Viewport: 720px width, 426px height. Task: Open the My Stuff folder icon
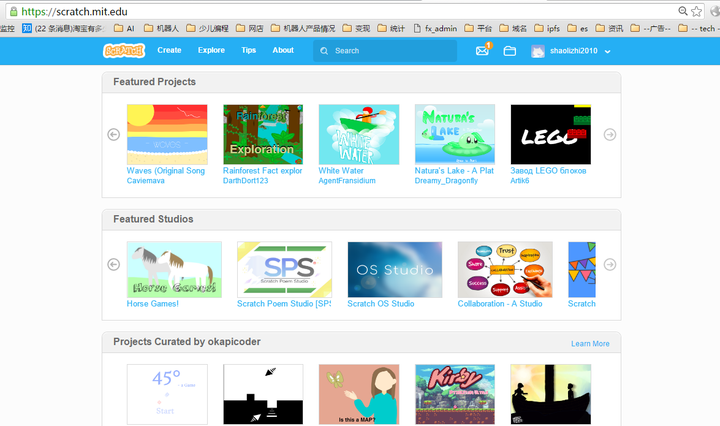(510, 51)
